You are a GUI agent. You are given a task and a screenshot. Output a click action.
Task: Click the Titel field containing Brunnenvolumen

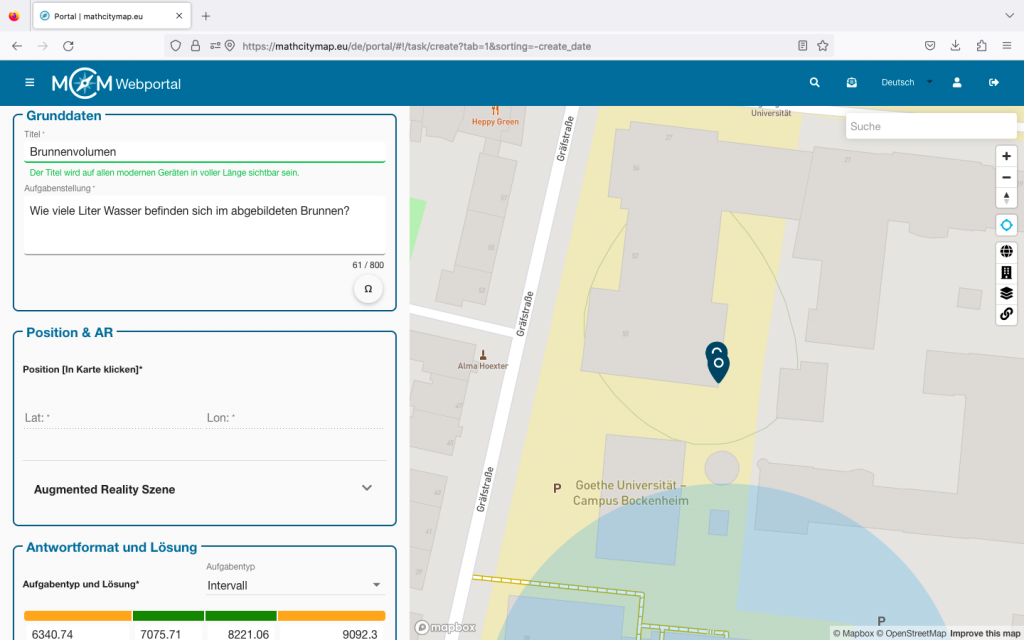(x=204, y=152)
